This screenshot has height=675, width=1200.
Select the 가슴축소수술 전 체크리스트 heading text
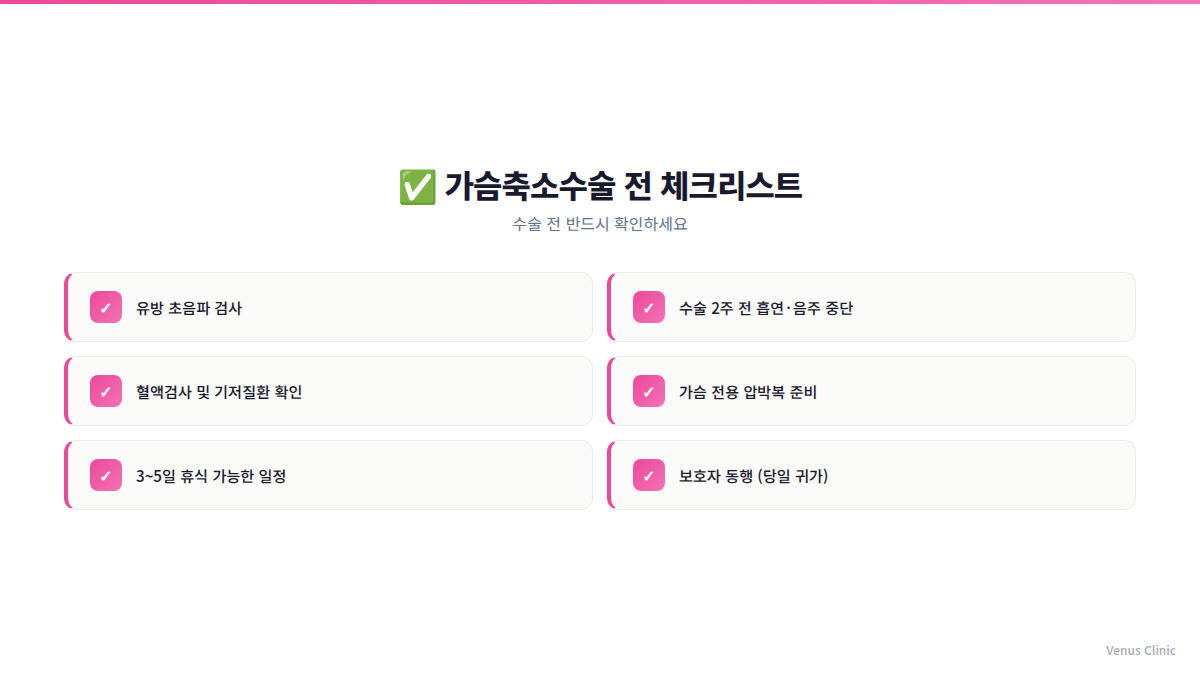click(622, 187)
